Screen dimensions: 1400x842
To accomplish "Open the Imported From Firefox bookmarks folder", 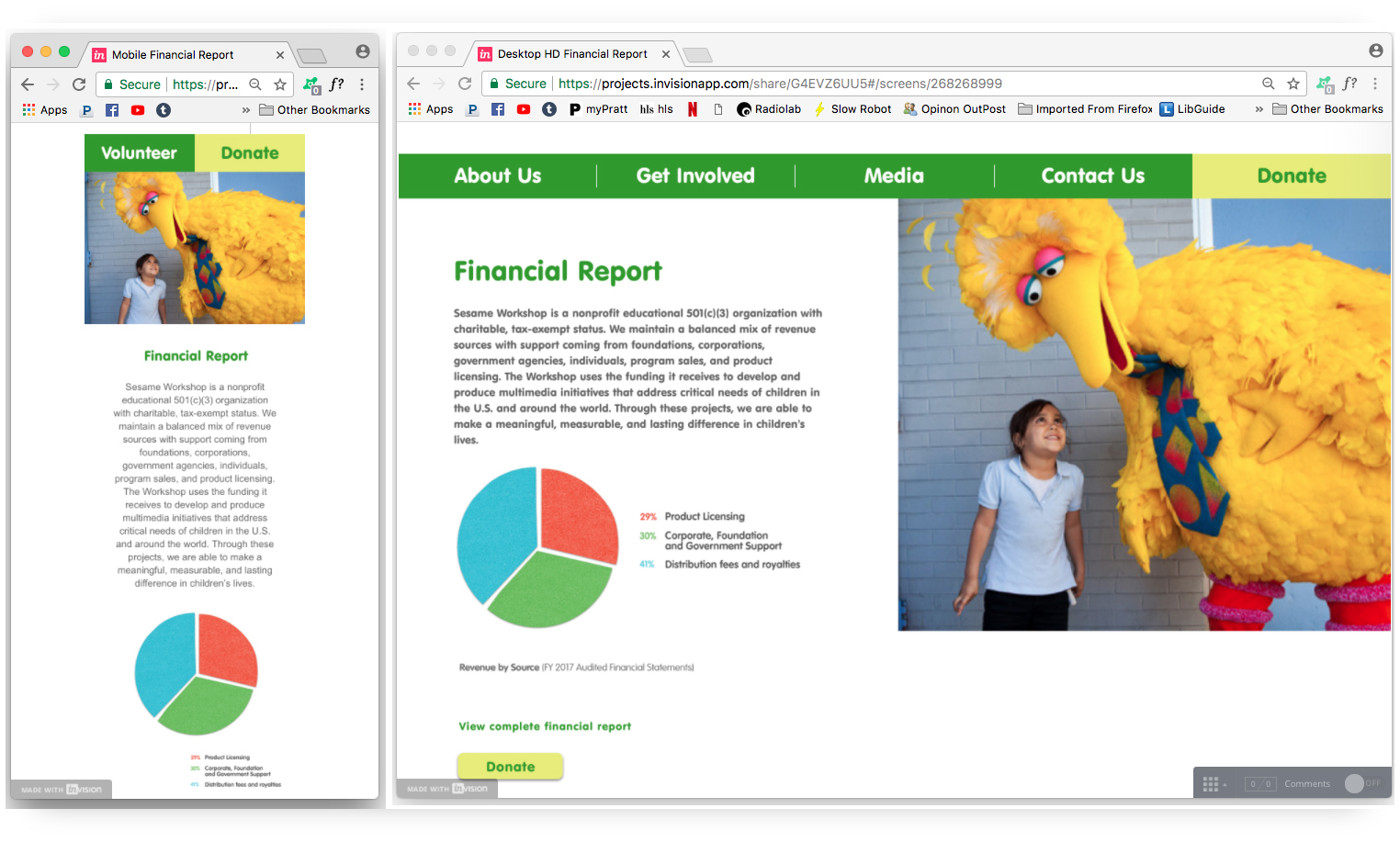I will click(x=1085, y=109).
